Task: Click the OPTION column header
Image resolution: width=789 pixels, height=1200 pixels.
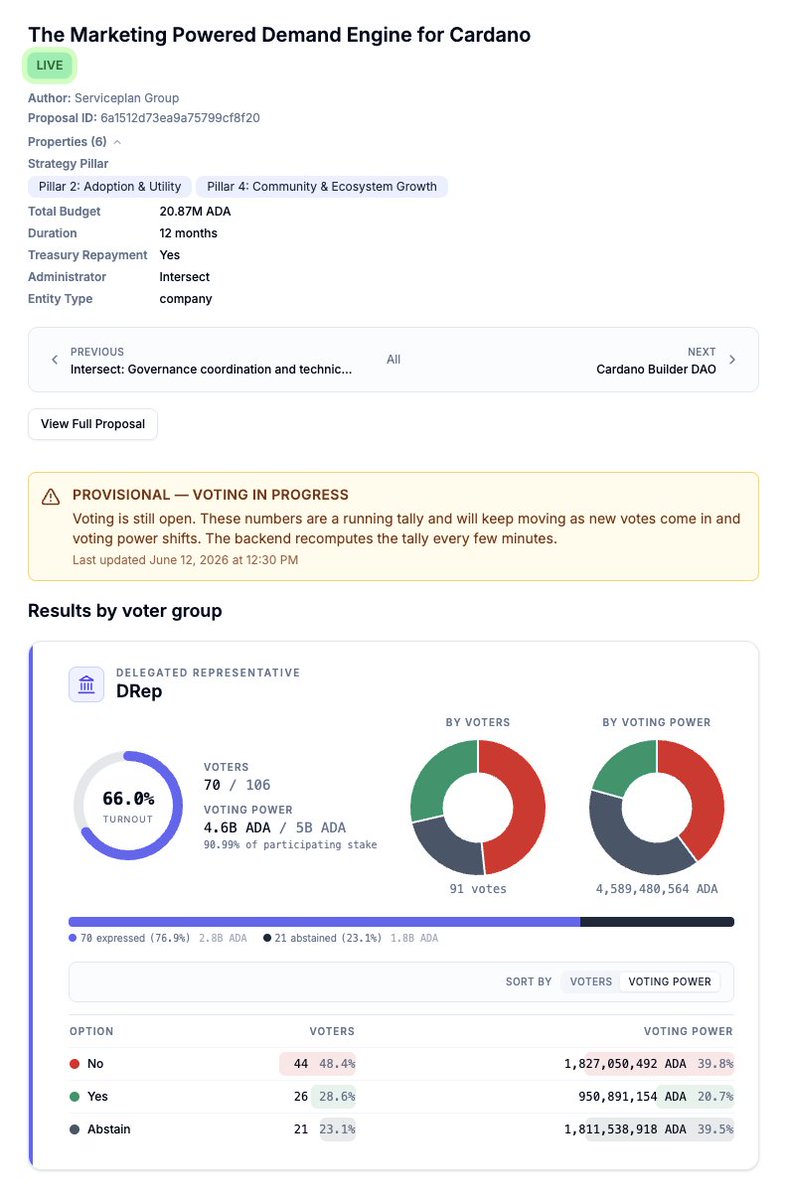Action: (x=91, y=1031)
